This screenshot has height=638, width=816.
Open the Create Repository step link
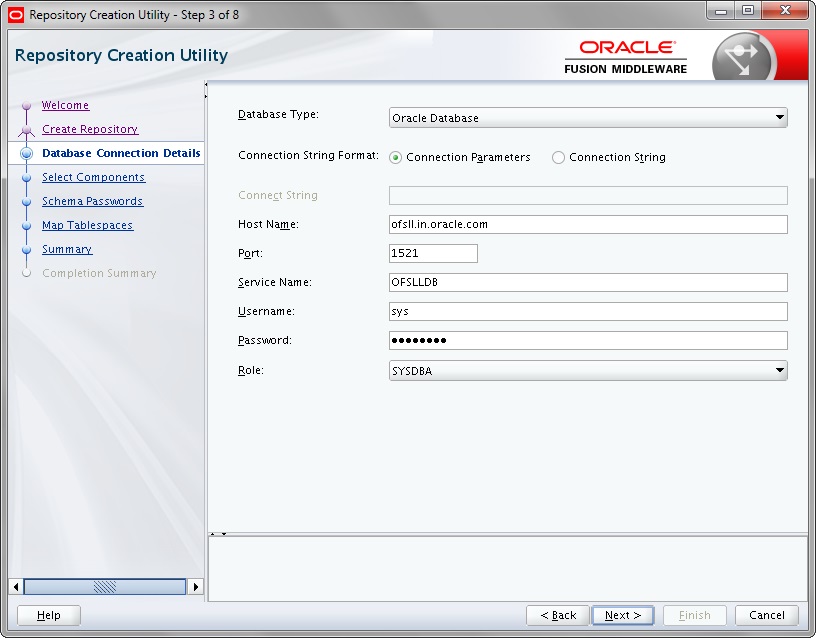pos(90,129)
